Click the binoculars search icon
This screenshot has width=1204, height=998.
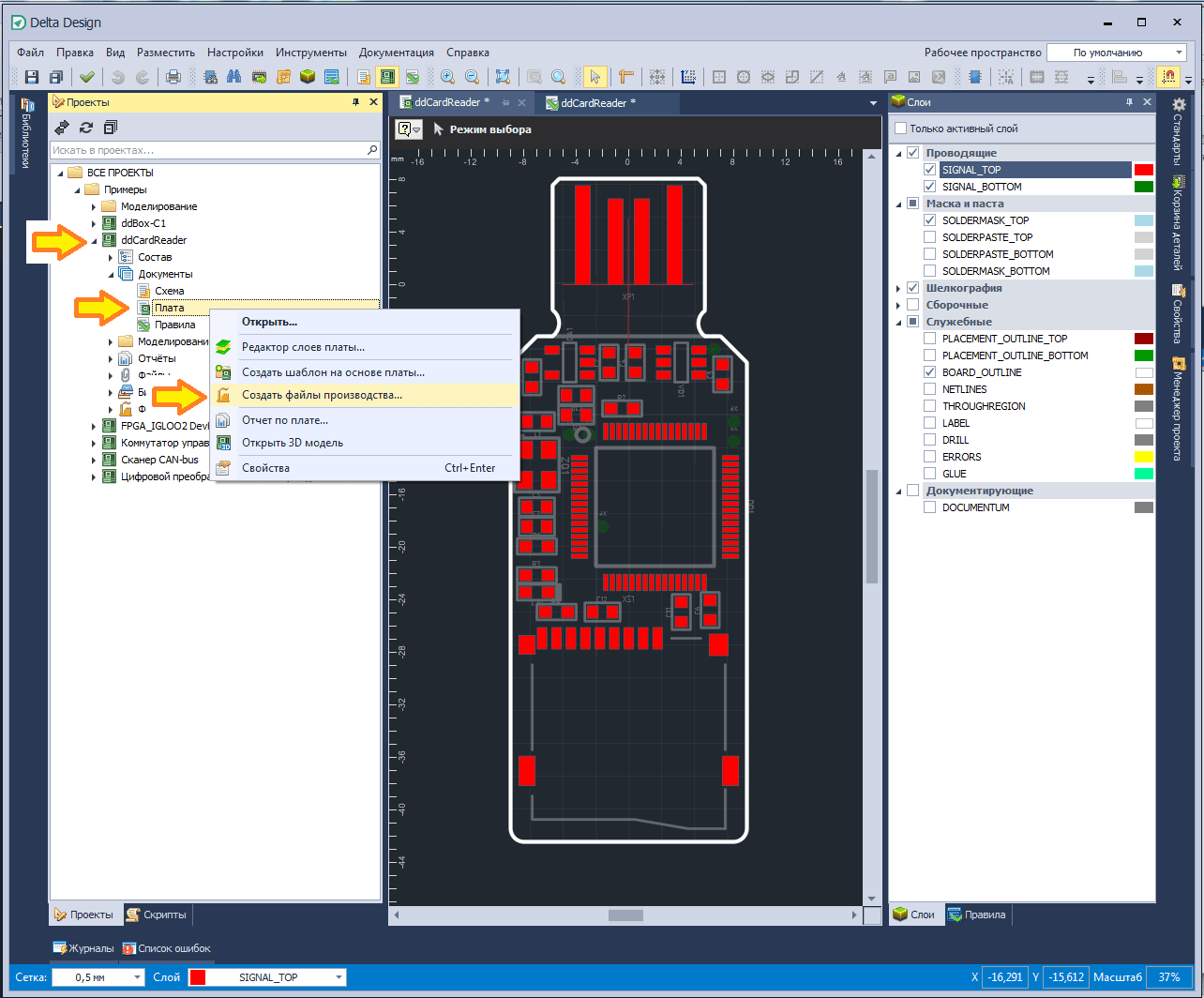tap(235, 77)
